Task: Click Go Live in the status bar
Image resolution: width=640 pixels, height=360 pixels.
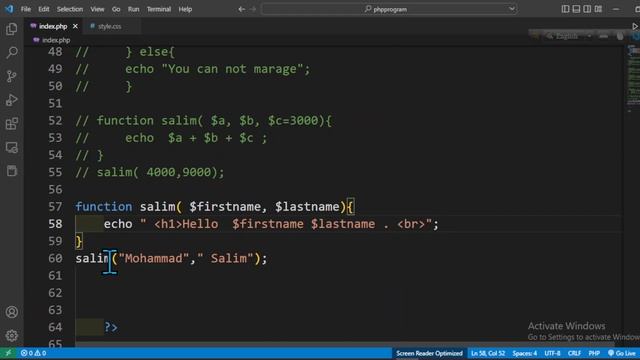Action: tap(622, 353)
